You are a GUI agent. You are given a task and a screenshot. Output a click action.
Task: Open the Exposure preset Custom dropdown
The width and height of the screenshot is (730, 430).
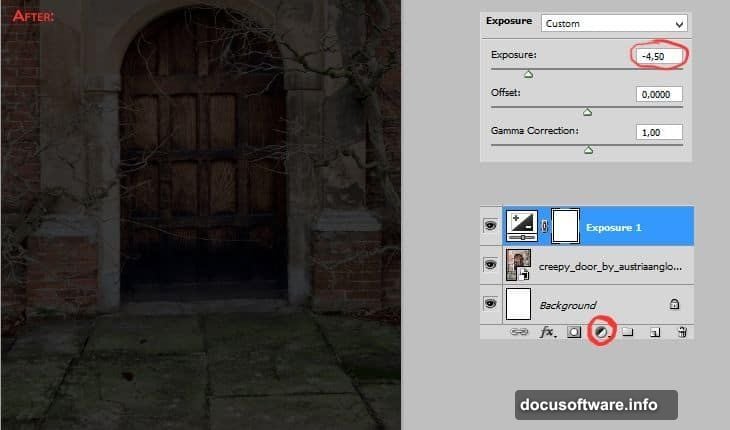(x=613, y=23)
